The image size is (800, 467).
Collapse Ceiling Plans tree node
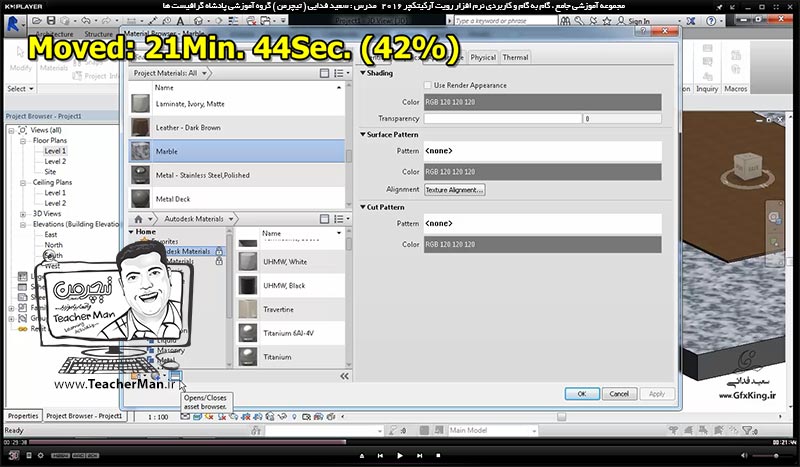coord(23,183)
